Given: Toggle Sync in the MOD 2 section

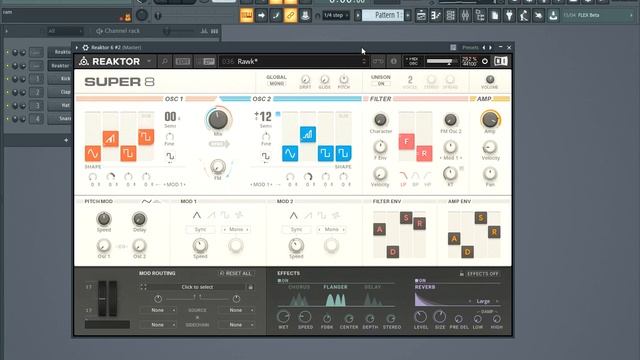Looking at the screenshot, I should 297,229.
